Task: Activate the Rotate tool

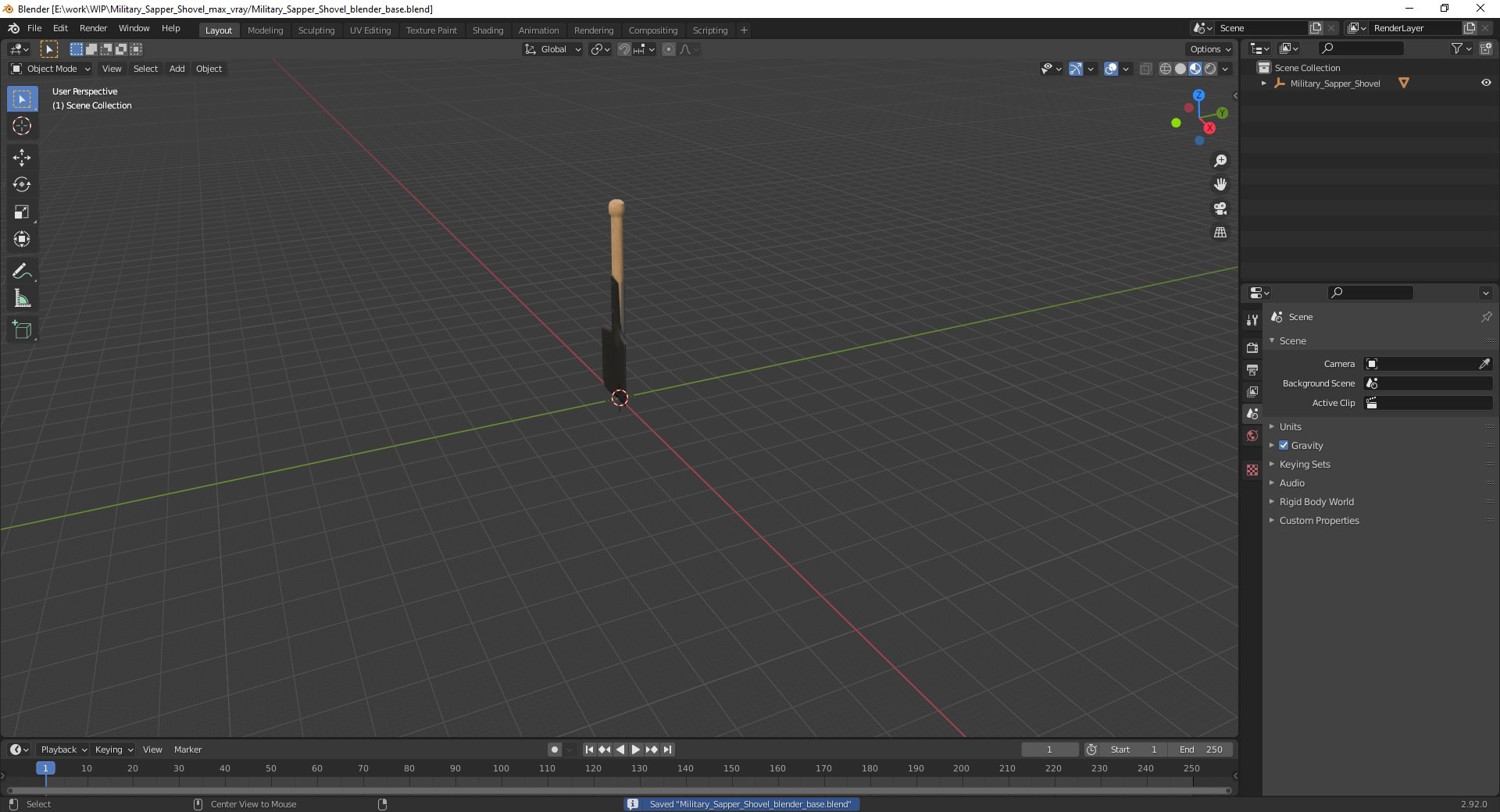Action: coord(22,185)
